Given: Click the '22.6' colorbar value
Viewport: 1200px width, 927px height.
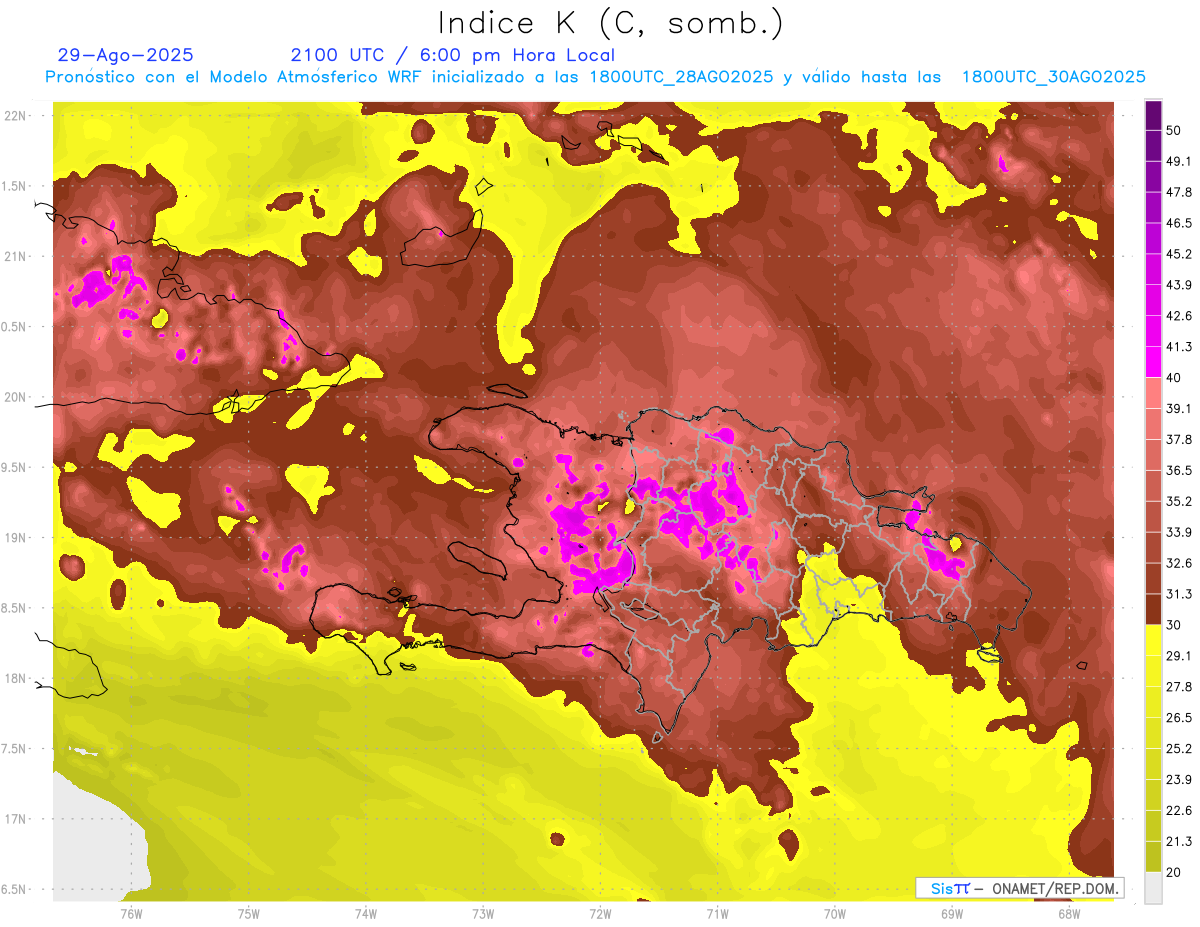Looking at the screenshot, I should click(x=1179, y=811).
